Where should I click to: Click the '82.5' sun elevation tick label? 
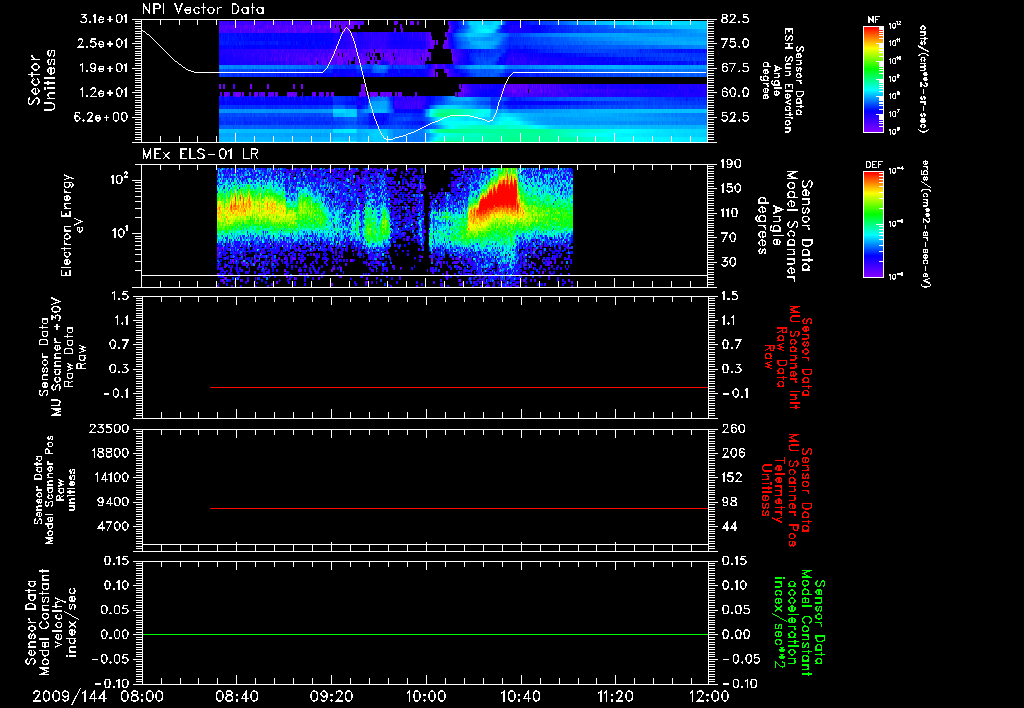[x=735, y=19]
